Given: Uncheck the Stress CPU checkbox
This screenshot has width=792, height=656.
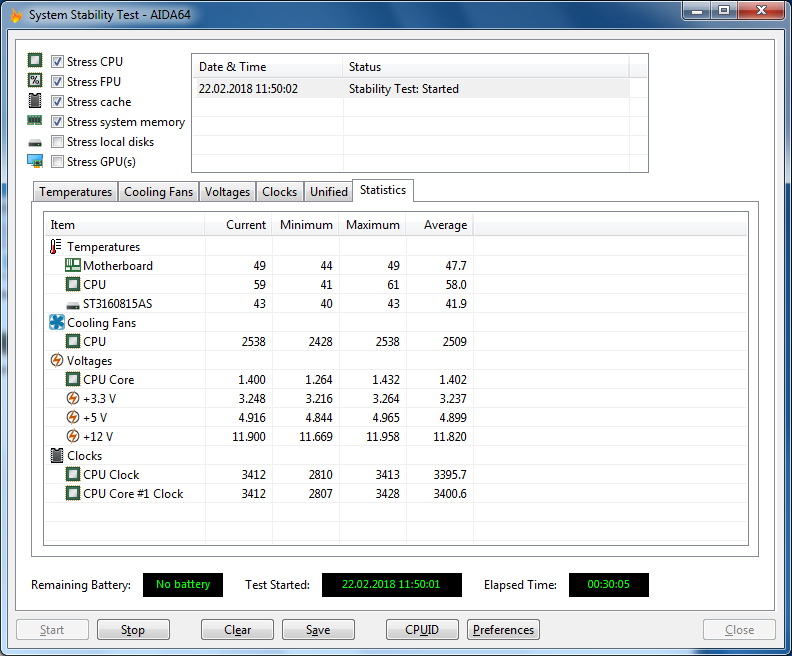Looking at the screenshot, I should [x=58, y=62].
